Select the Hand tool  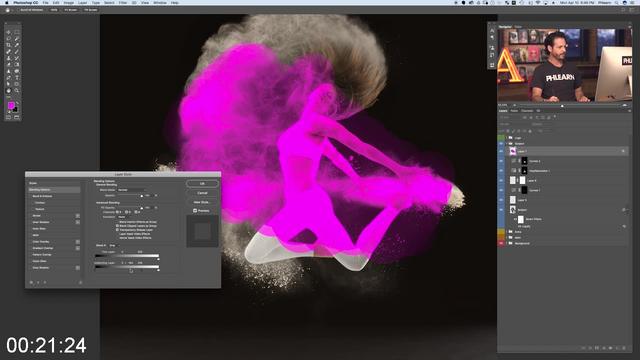click(9, 90)
